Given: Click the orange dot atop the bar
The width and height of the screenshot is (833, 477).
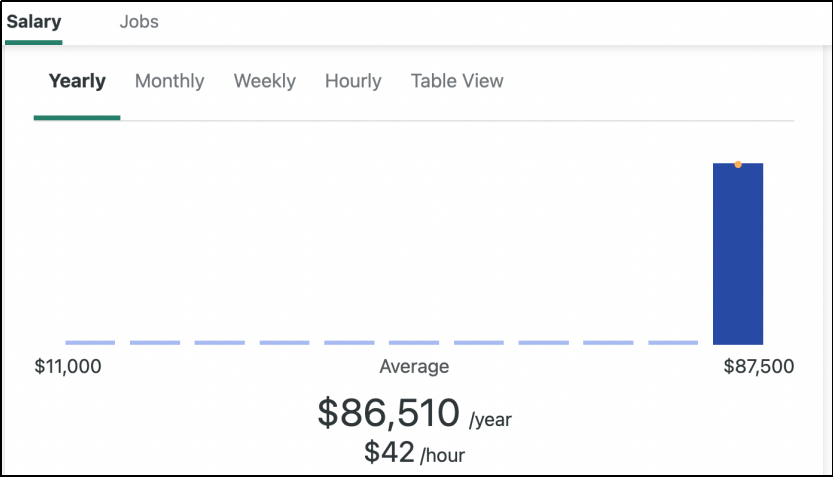Looking at the screenshot, I should pos(738,164).
